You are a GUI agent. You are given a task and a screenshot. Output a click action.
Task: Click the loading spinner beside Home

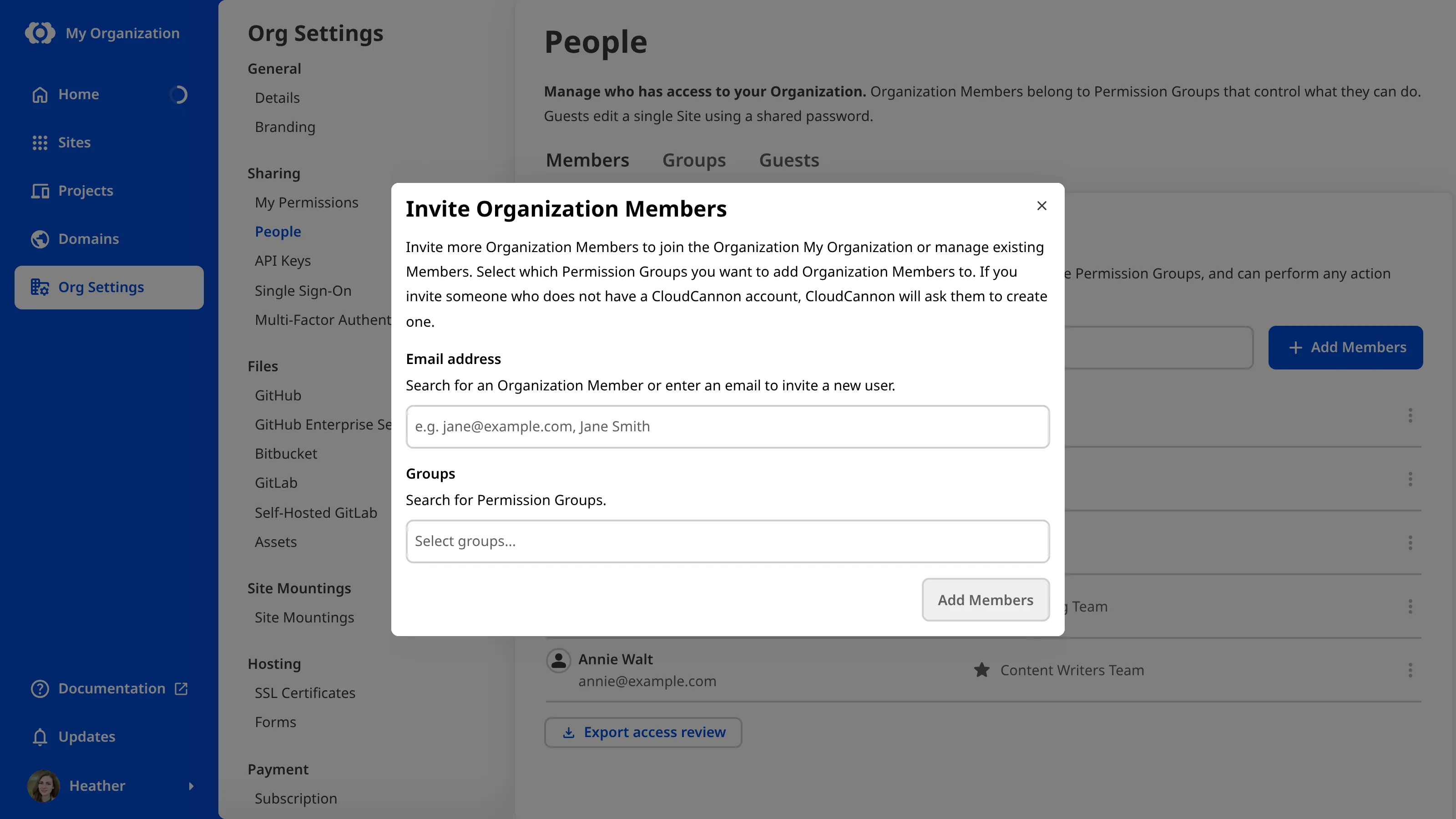tap(179, 94)
